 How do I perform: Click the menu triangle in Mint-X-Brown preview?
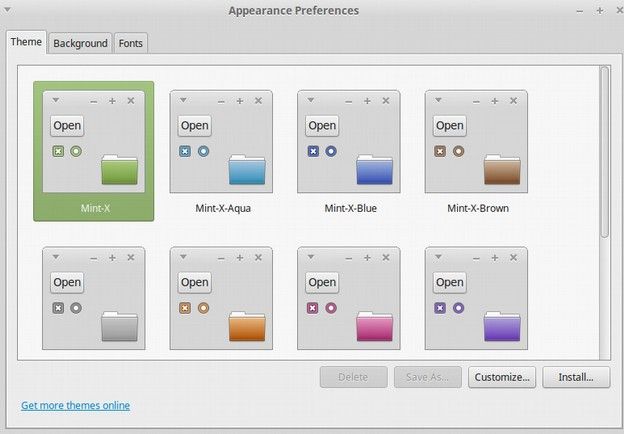[438, 100]
